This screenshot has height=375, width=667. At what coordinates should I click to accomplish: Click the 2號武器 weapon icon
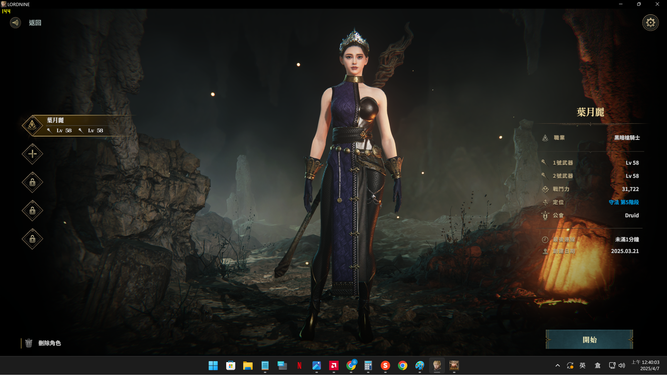coord(544,176)
